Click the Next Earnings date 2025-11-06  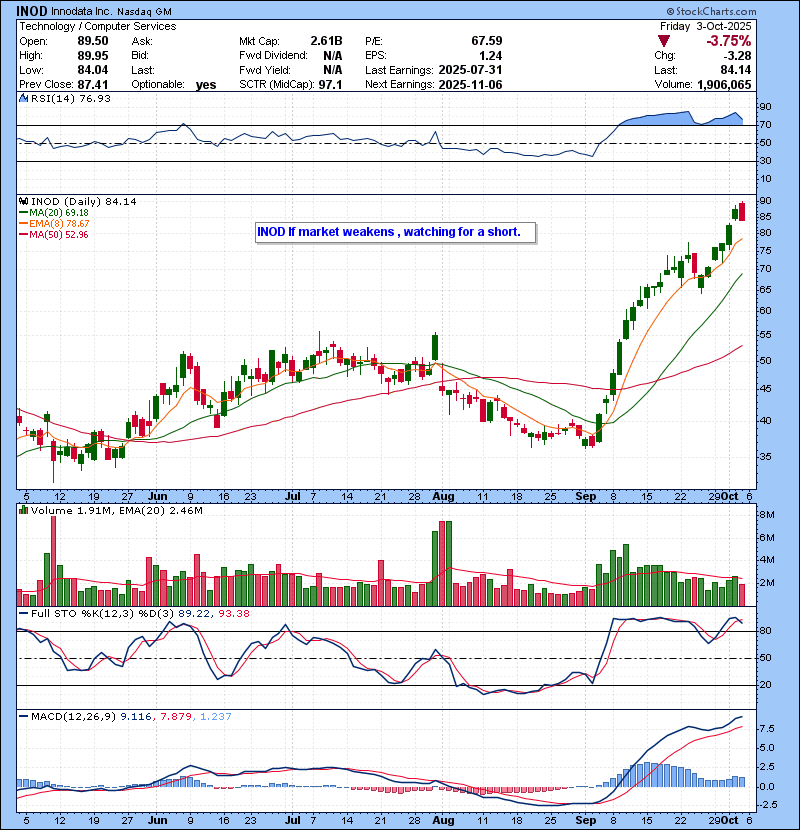[470, 85]
